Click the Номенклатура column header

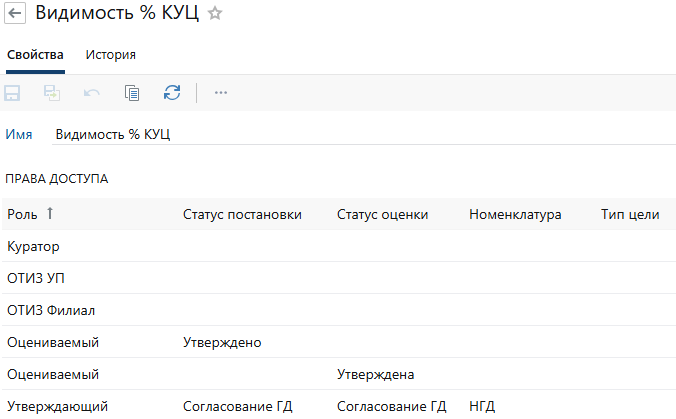[x=515, y=214]
